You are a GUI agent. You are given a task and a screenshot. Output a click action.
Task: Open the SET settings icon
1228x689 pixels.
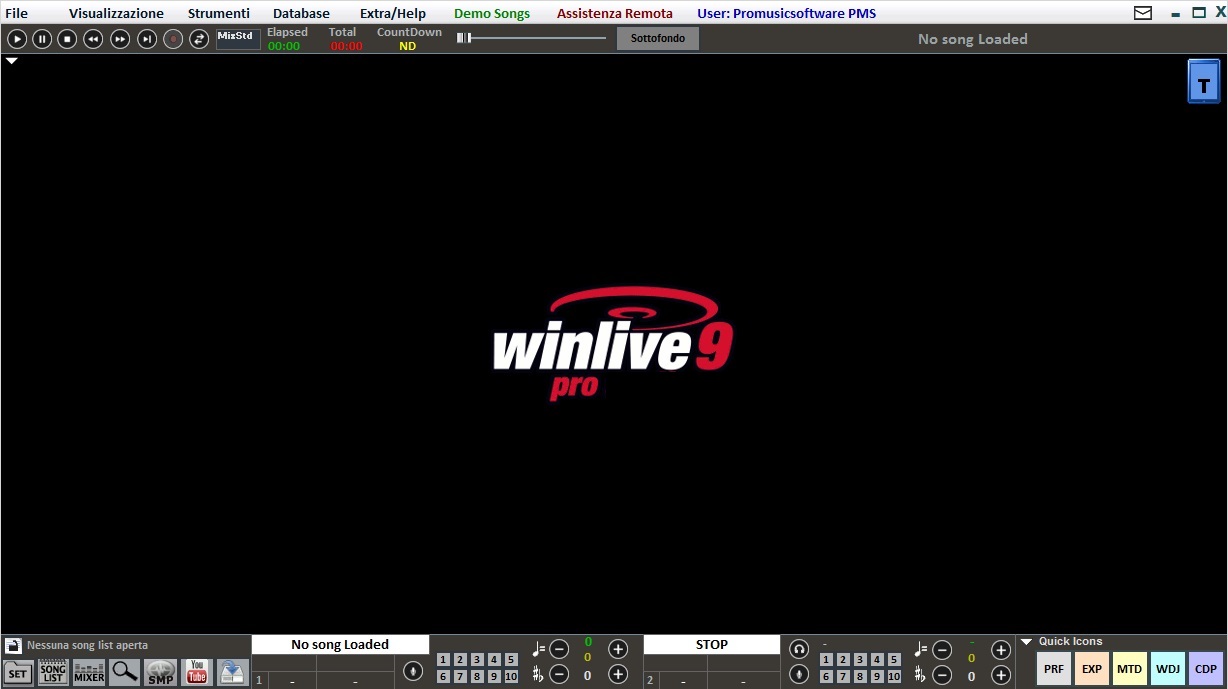pyautogui.click(x=18, y=673)
